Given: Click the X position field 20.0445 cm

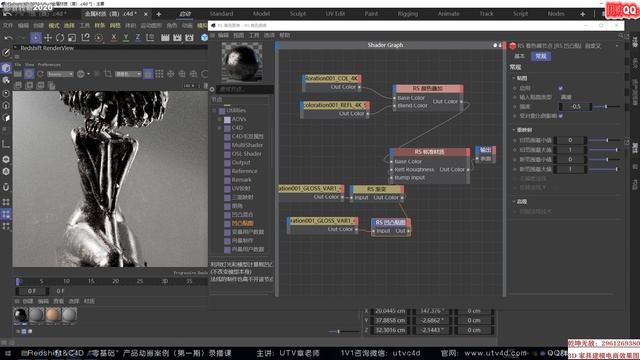Looking at the screenshot, I should pyautogui.click(x=390, y=311).
